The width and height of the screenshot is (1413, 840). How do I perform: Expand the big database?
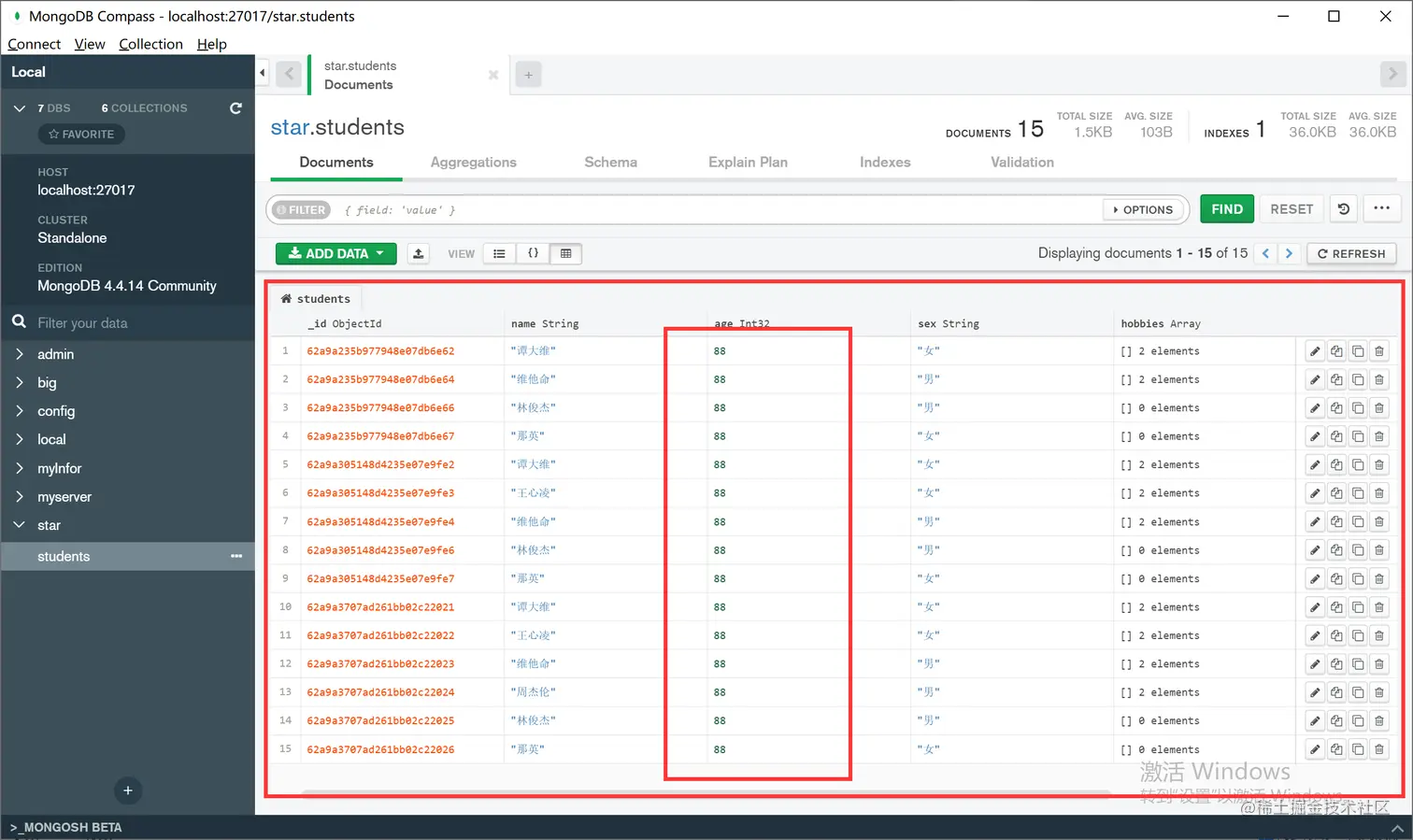pos(19,382)
